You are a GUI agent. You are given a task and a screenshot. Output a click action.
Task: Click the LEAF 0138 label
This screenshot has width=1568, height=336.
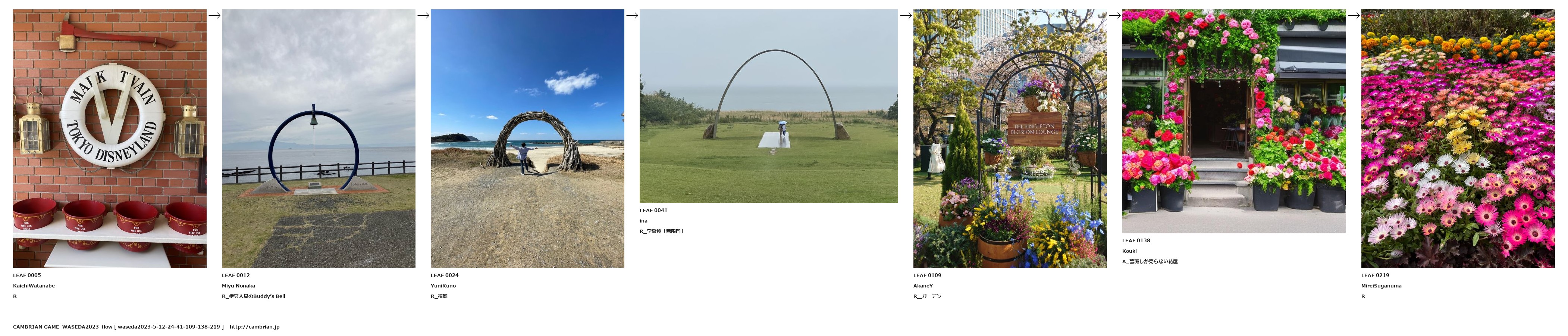[x=1136, y=240]
